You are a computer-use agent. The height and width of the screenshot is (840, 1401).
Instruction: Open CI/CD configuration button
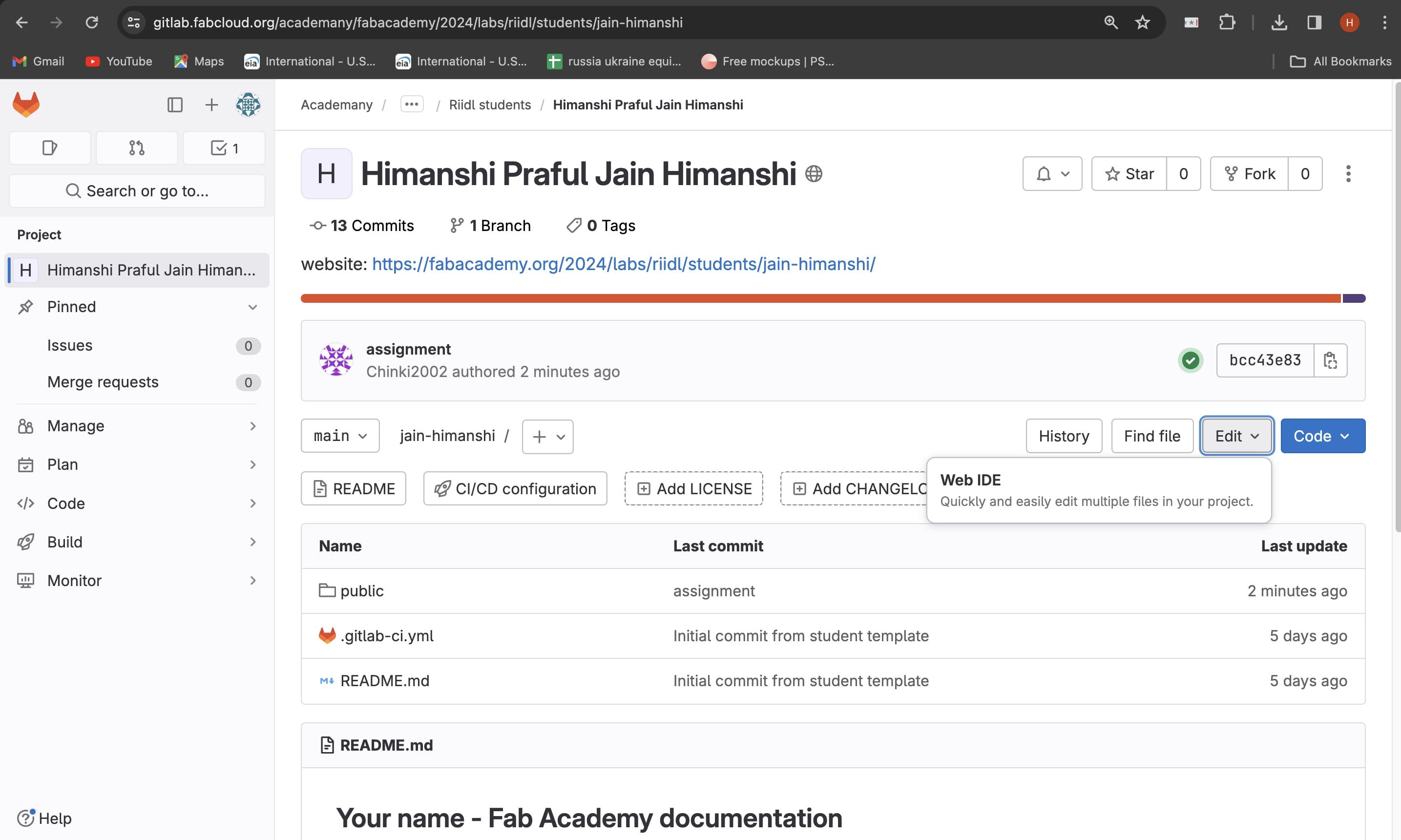point(515,488)
